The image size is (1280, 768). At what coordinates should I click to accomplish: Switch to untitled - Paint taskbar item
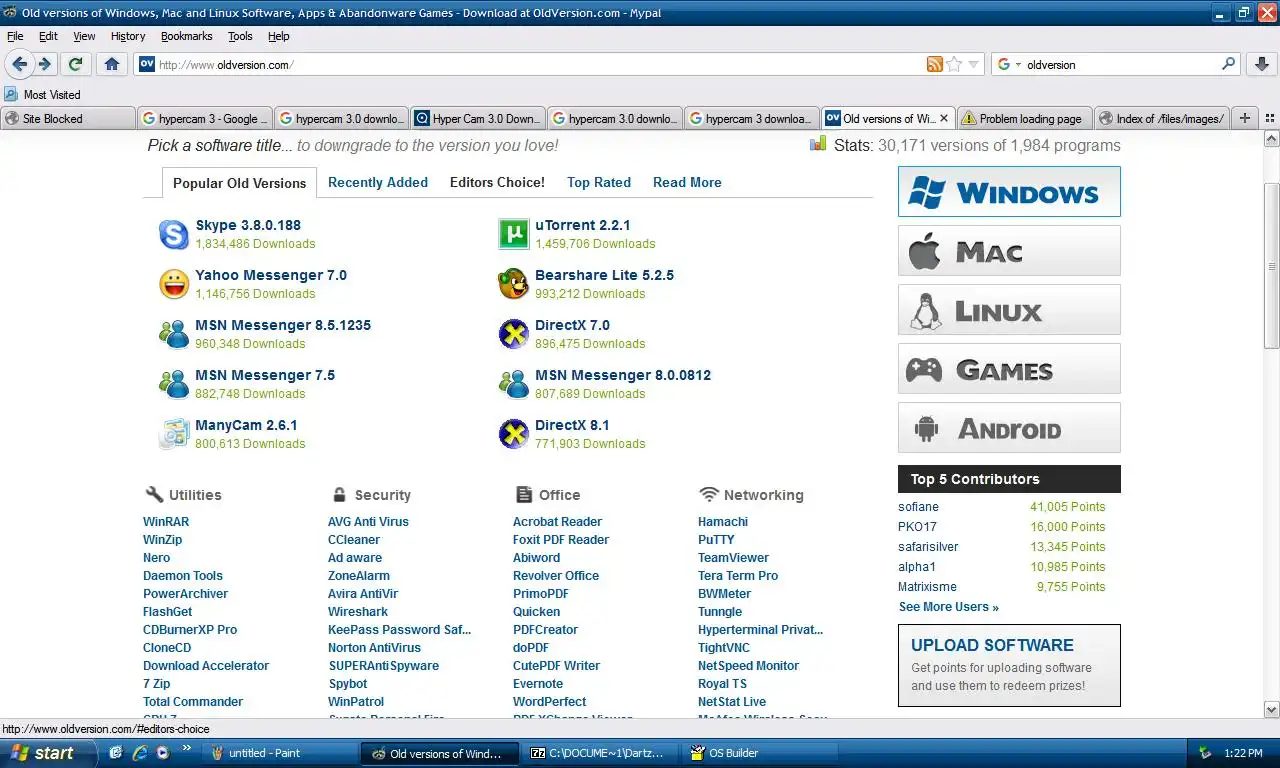coord(281,753)
